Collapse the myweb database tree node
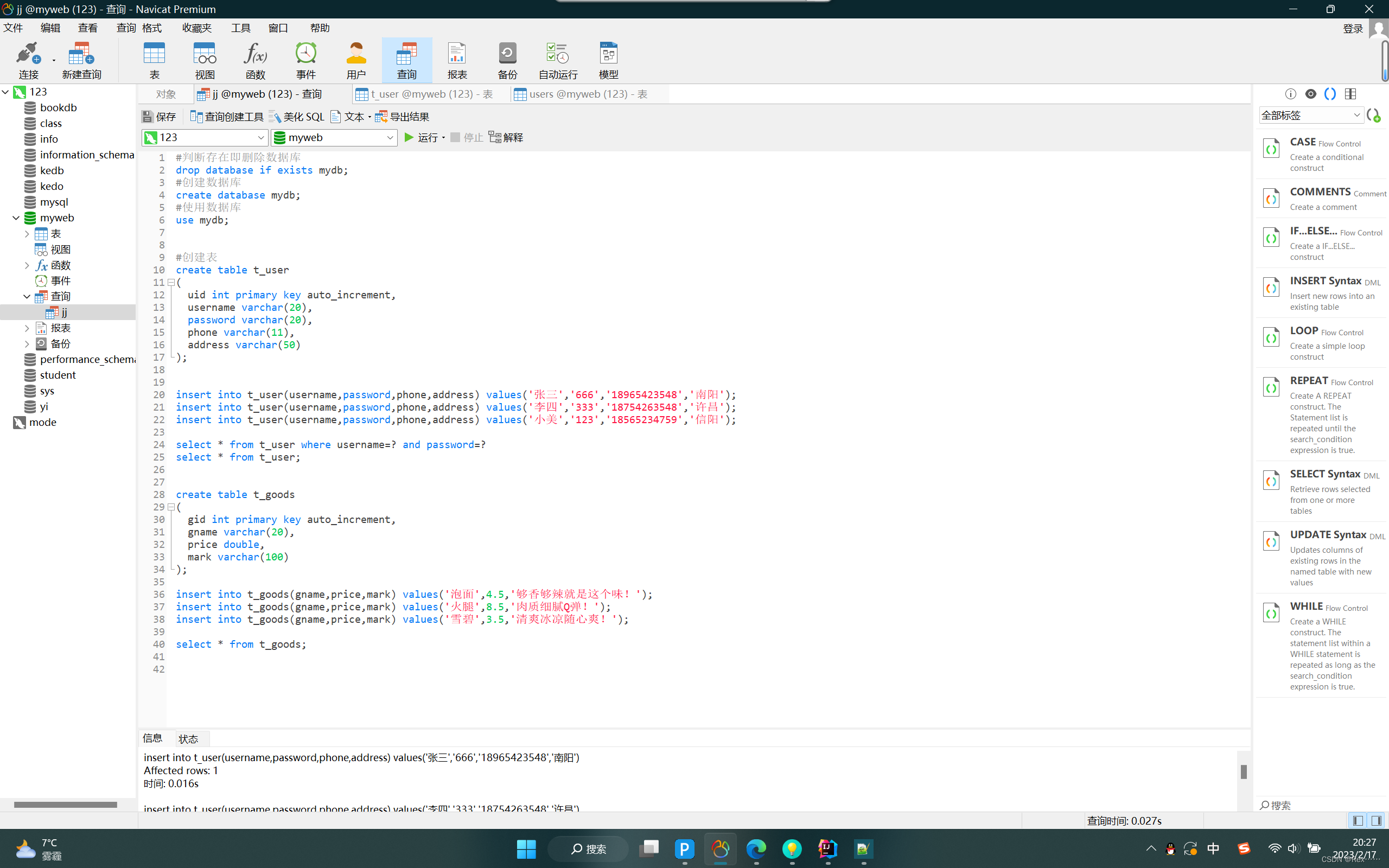Image resolution: width=1389 pixels, height=868 pixels. tap(16, 218)
